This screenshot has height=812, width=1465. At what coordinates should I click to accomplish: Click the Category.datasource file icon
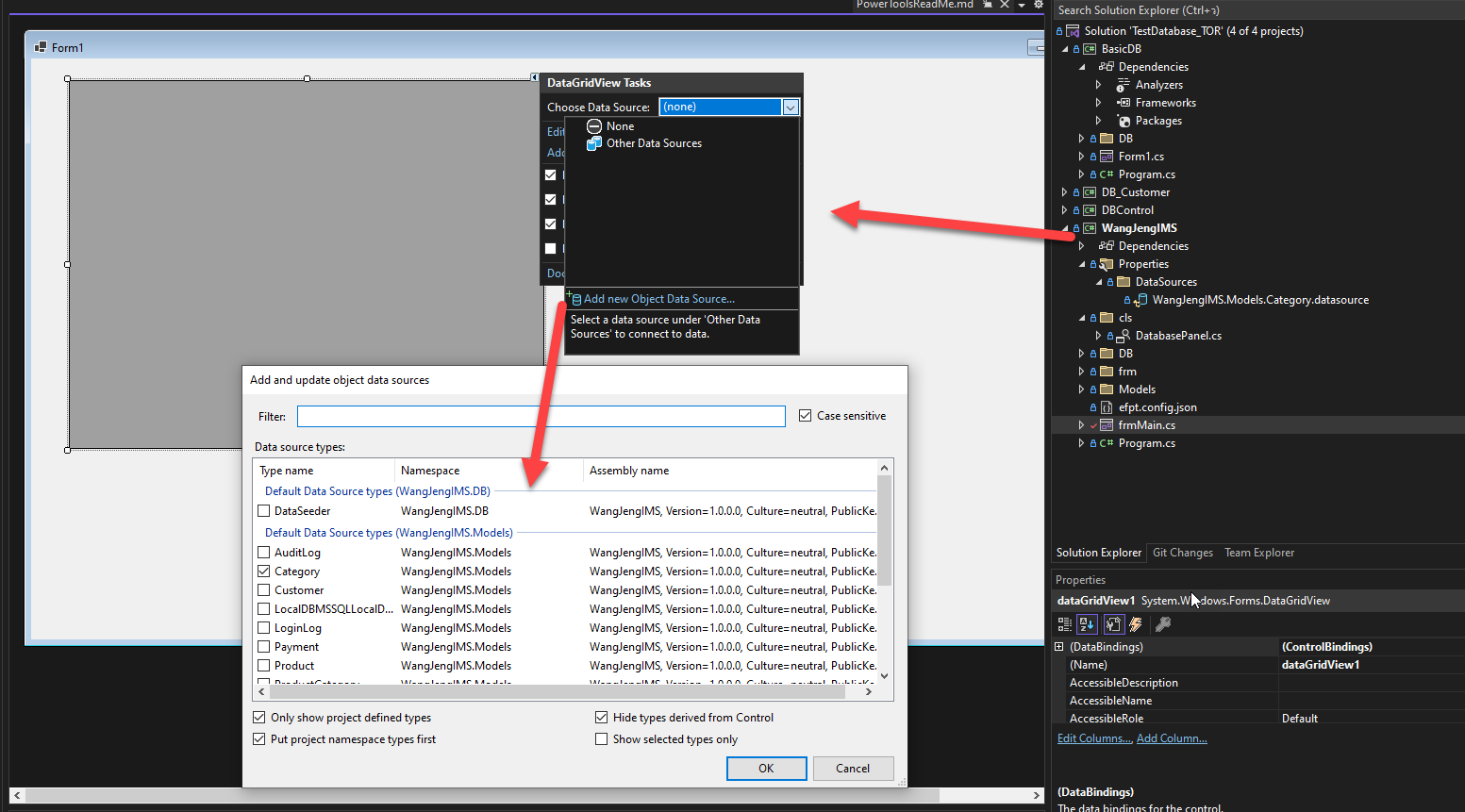[x=1140, y=300]
